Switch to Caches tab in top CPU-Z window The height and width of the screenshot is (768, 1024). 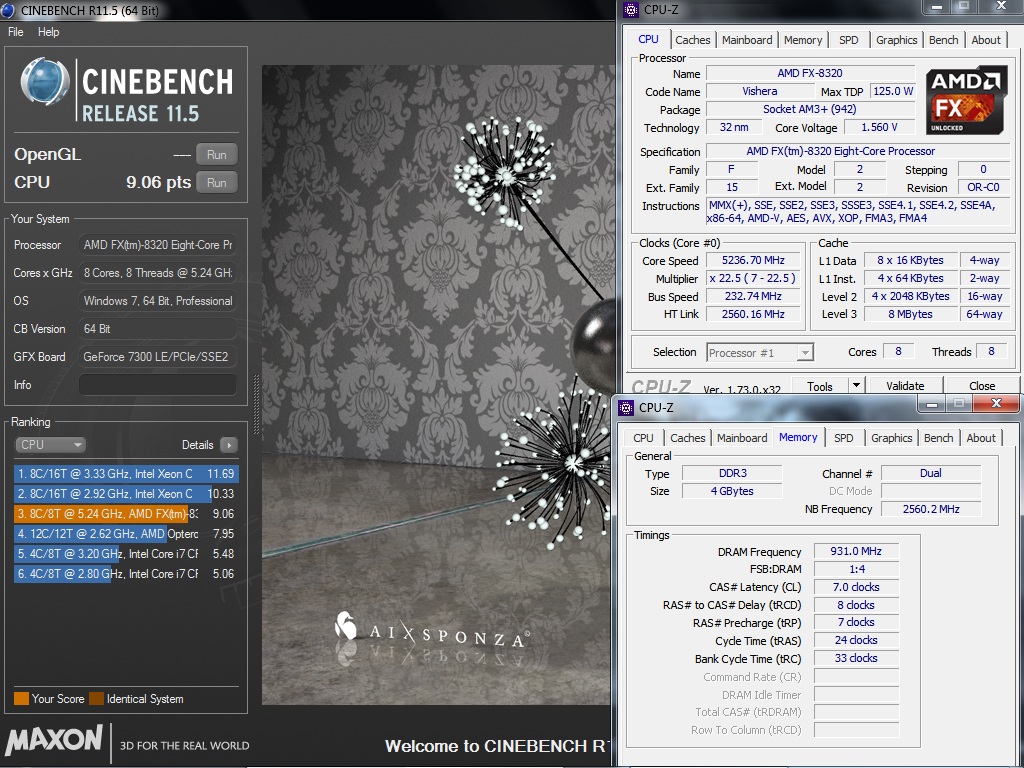point(692,40)
